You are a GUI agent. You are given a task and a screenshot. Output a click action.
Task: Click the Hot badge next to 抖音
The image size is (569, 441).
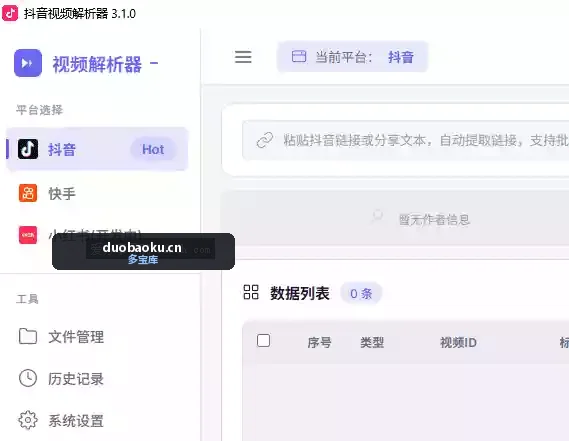pos(153,150)
